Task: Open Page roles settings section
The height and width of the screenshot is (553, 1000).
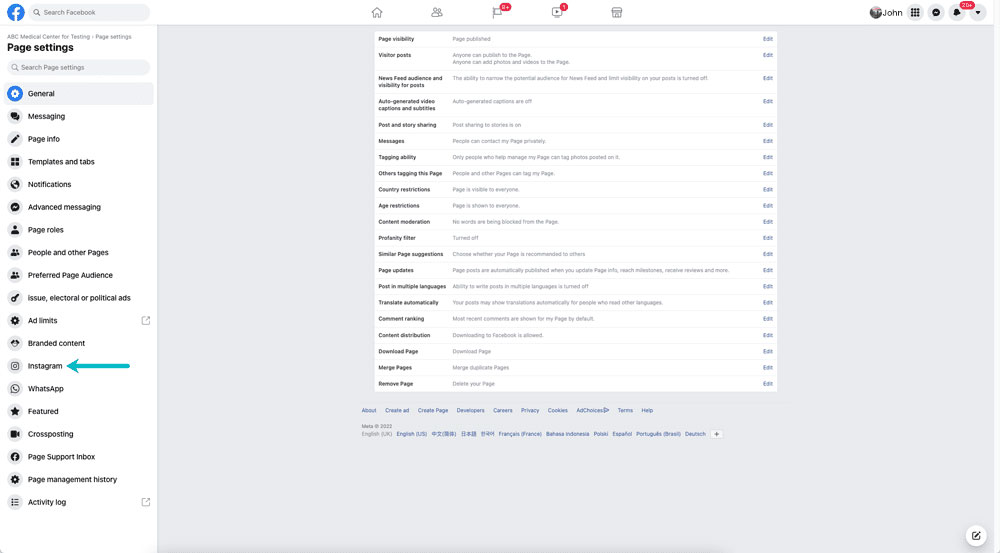Action: coord(45,230)
